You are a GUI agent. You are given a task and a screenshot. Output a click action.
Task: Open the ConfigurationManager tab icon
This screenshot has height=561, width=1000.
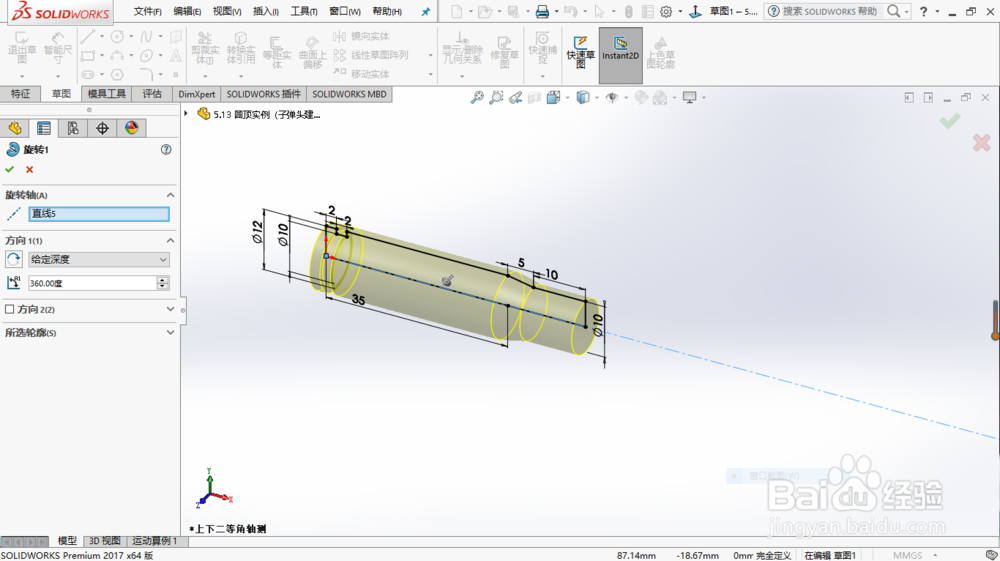point(73,128)
